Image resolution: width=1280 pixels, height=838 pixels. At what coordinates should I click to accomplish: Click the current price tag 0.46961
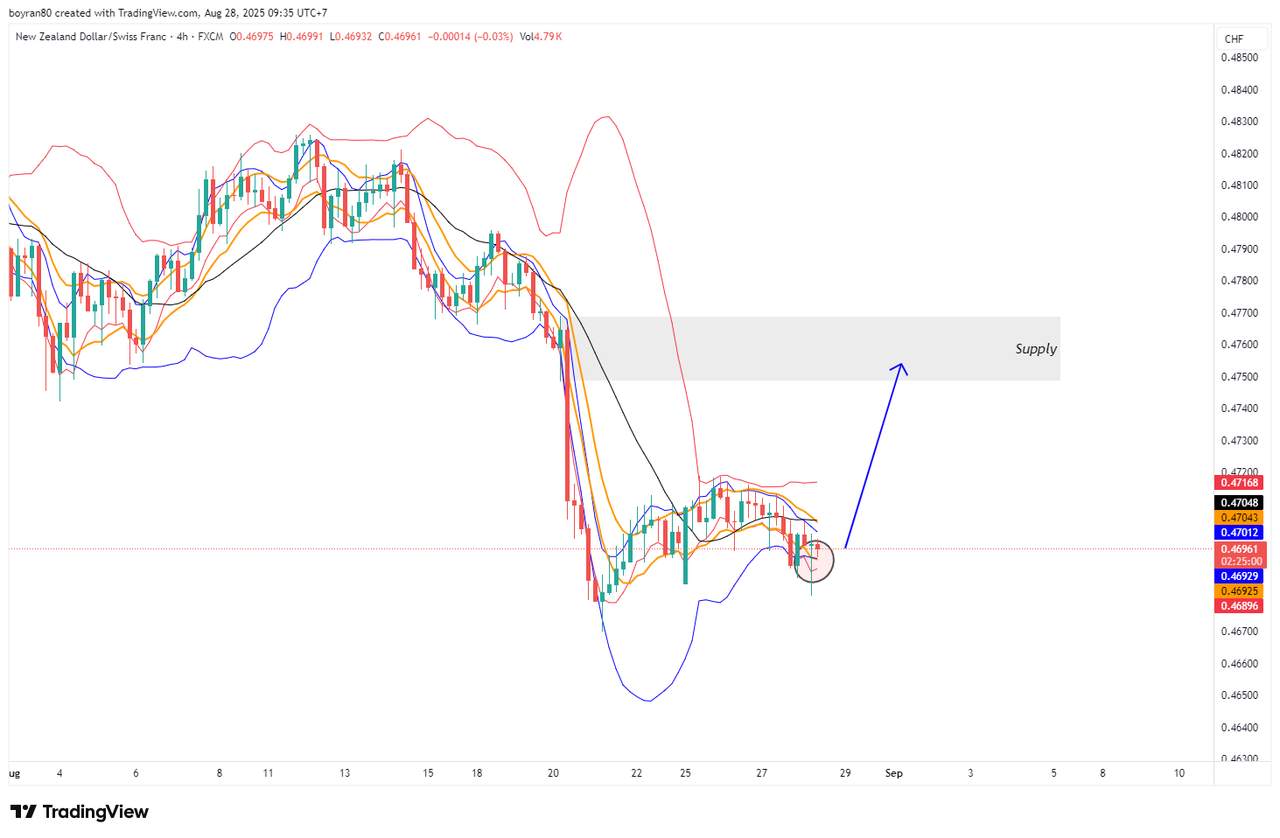(x=1240, y=549)
